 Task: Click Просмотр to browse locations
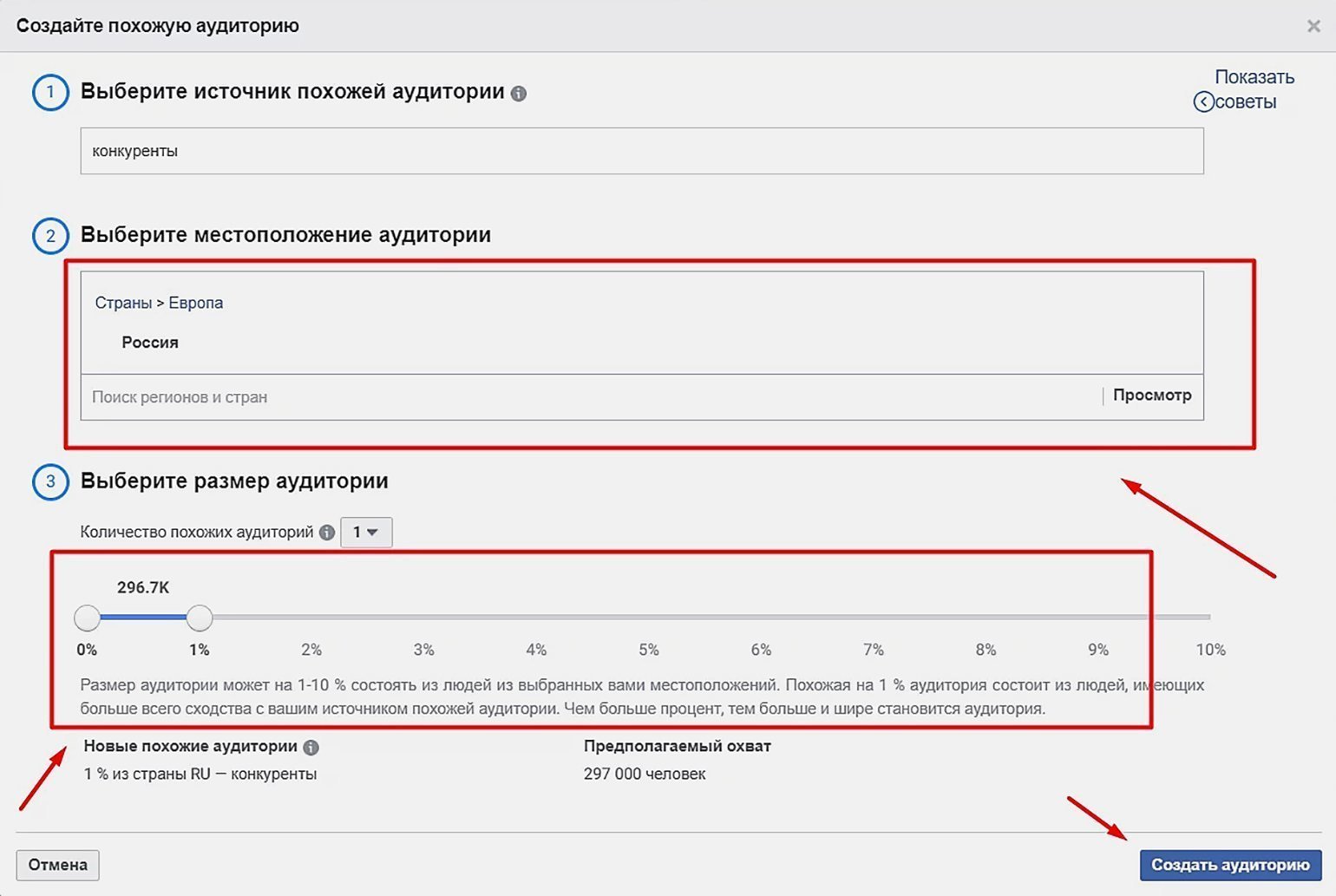pos(1152,396)
